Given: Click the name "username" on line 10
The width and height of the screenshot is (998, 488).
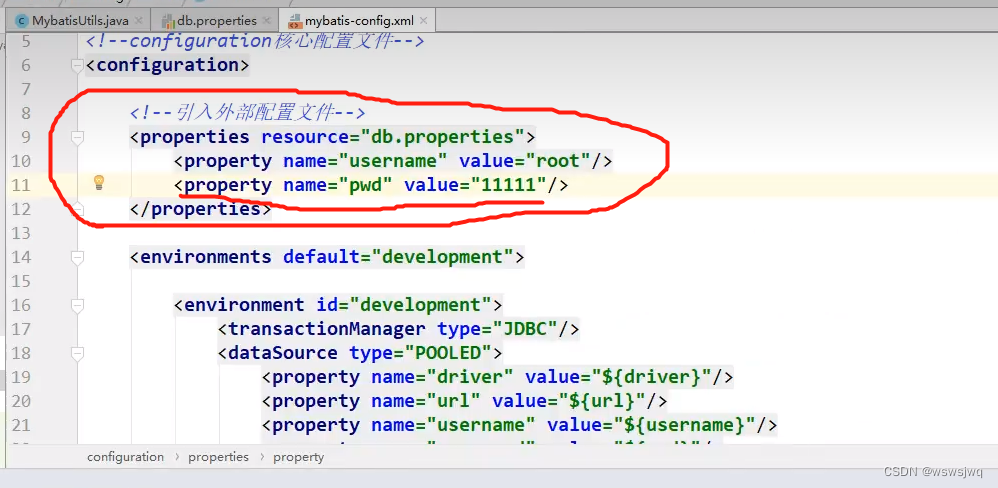Looking at the screenshot, I should 393,161.
